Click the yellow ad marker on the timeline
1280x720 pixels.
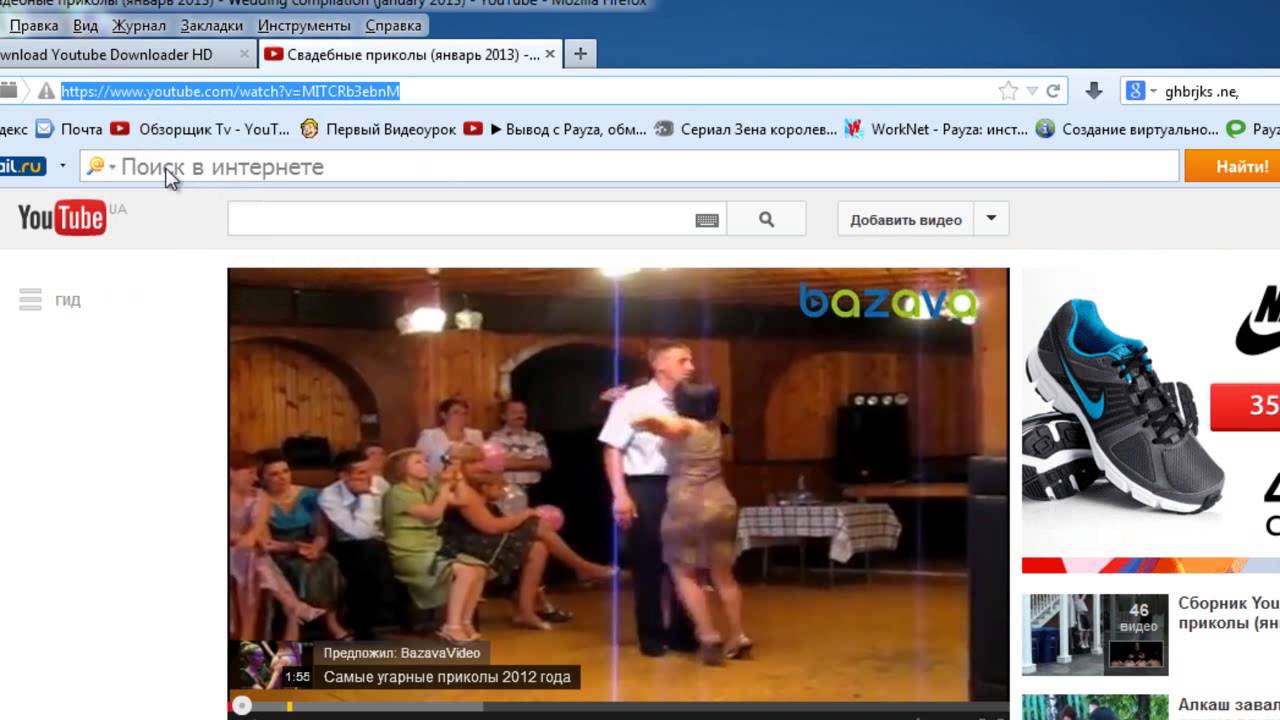(289, 706)
